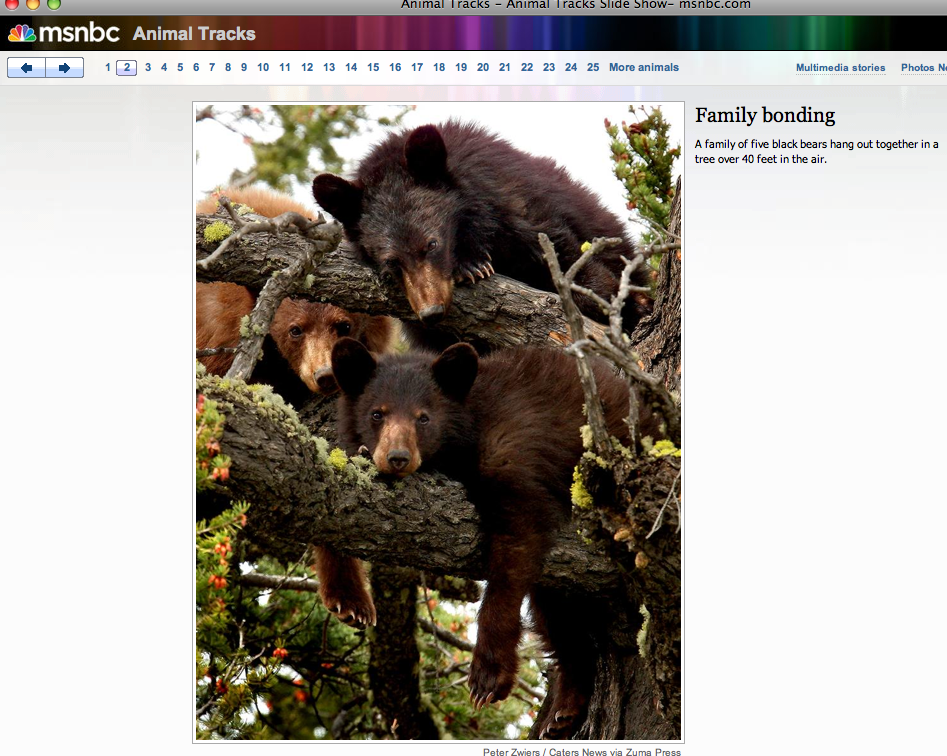Open the More animals link
947x756 pixels.
(643, 68)
